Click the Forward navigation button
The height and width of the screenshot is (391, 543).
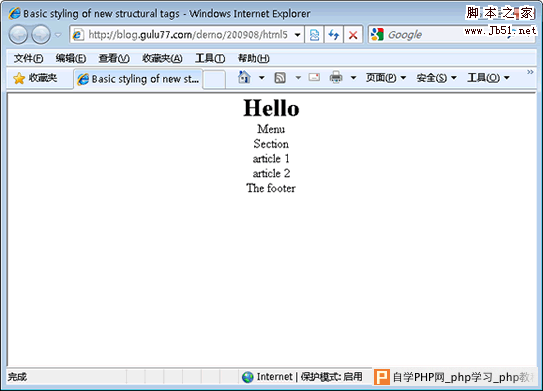click(41, 35)
